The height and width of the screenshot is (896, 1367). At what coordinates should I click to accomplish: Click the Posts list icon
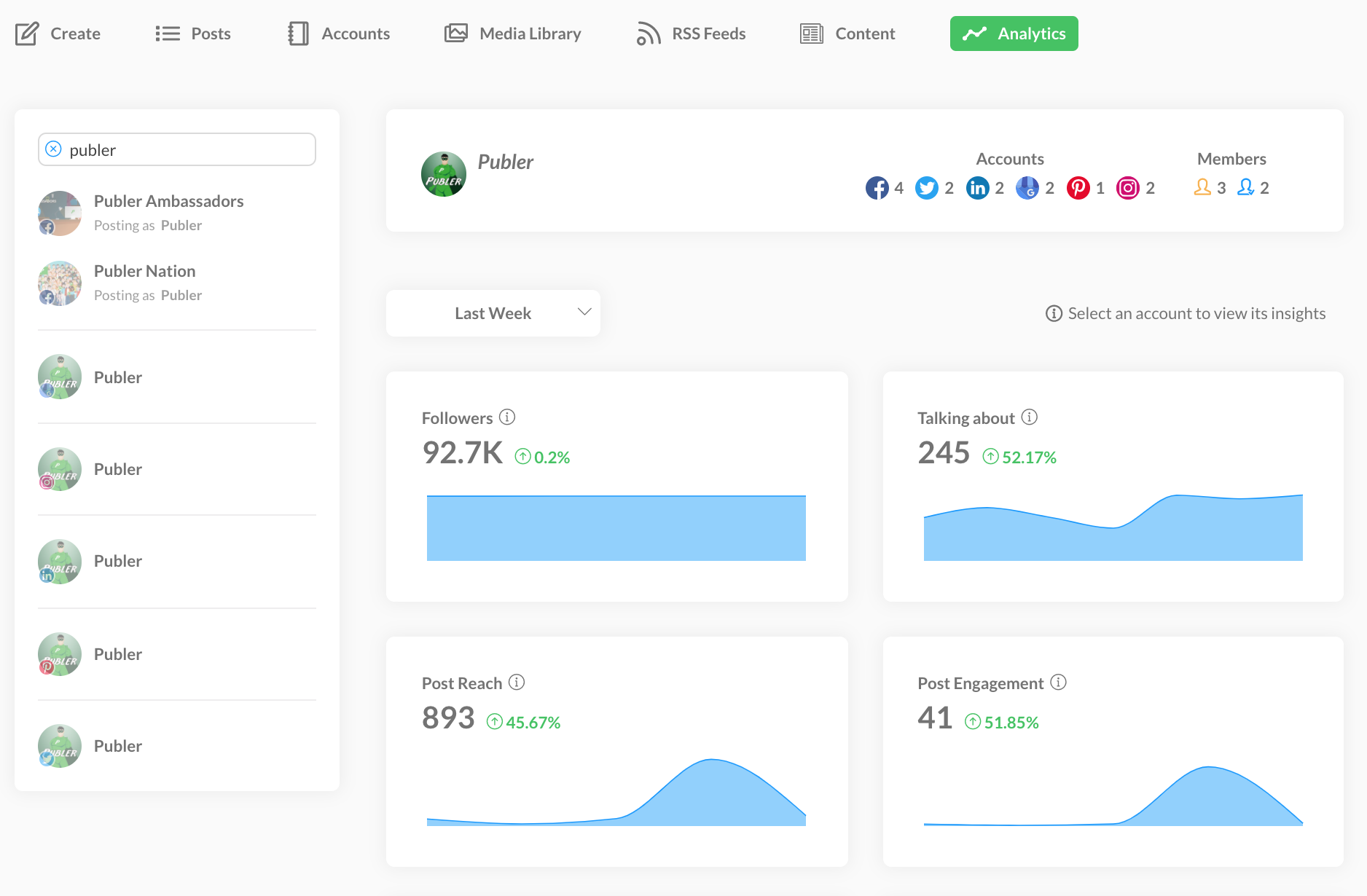[166, 33]
